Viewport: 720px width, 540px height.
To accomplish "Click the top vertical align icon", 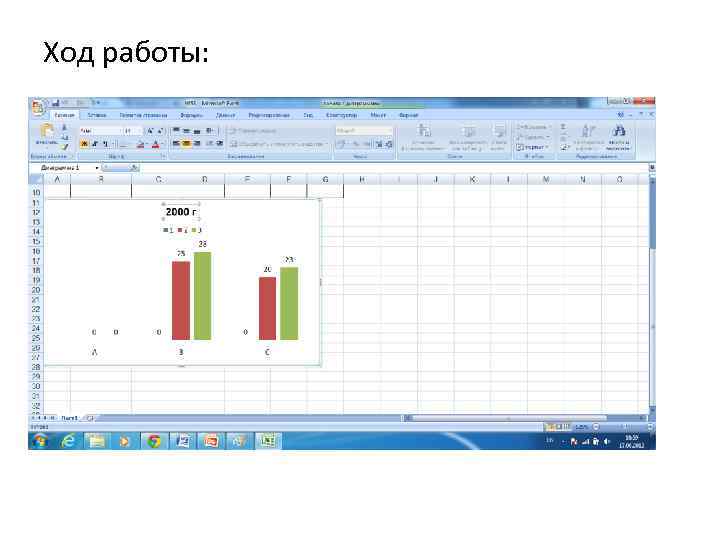I will pyautogui.click(x=176, y=131).
